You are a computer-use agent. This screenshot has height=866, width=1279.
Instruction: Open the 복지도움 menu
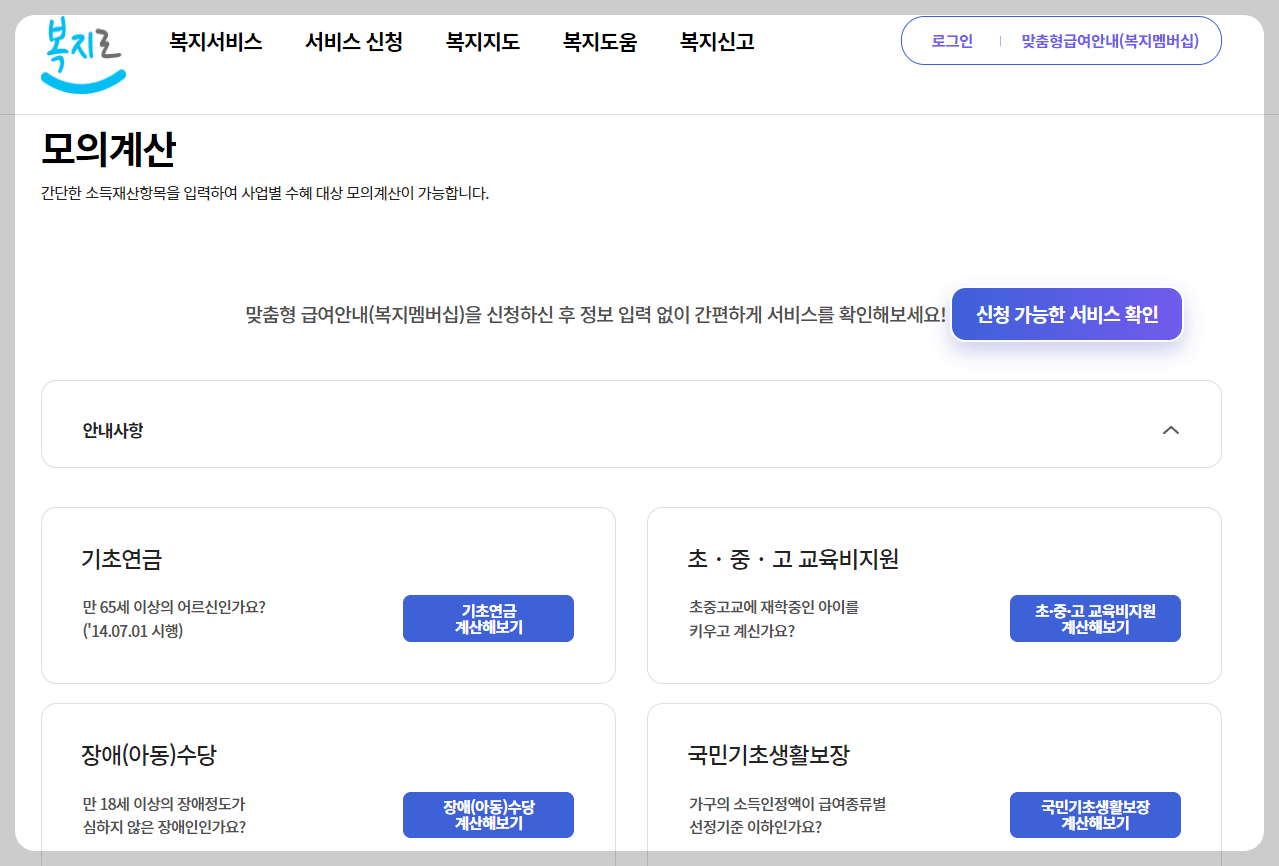[599, 42]
